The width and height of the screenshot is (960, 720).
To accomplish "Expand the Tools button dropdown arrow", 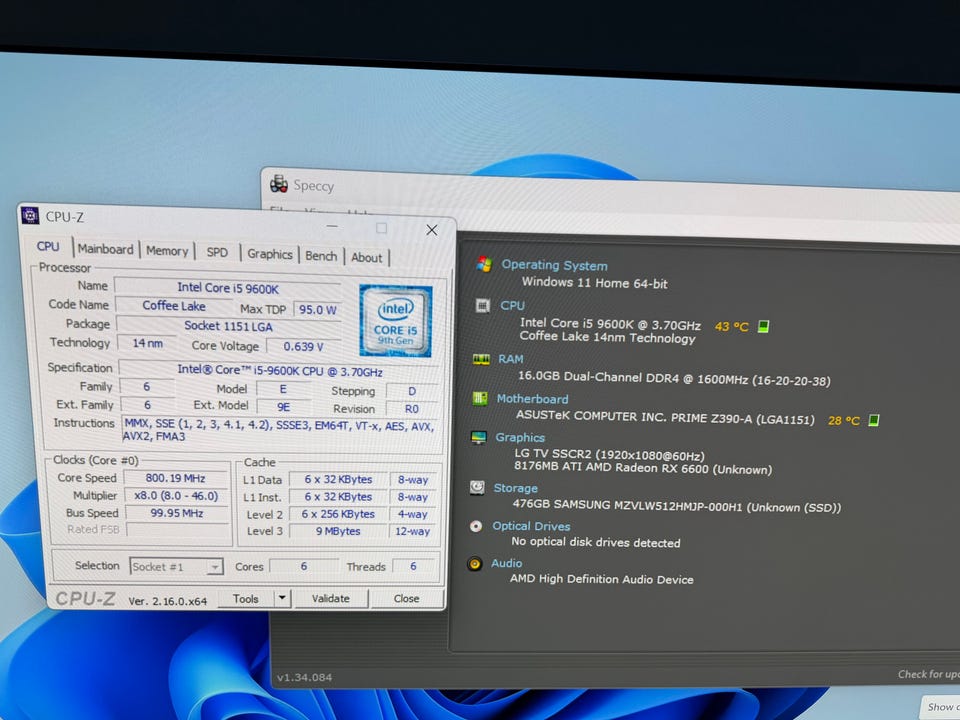I will [282, 597].
